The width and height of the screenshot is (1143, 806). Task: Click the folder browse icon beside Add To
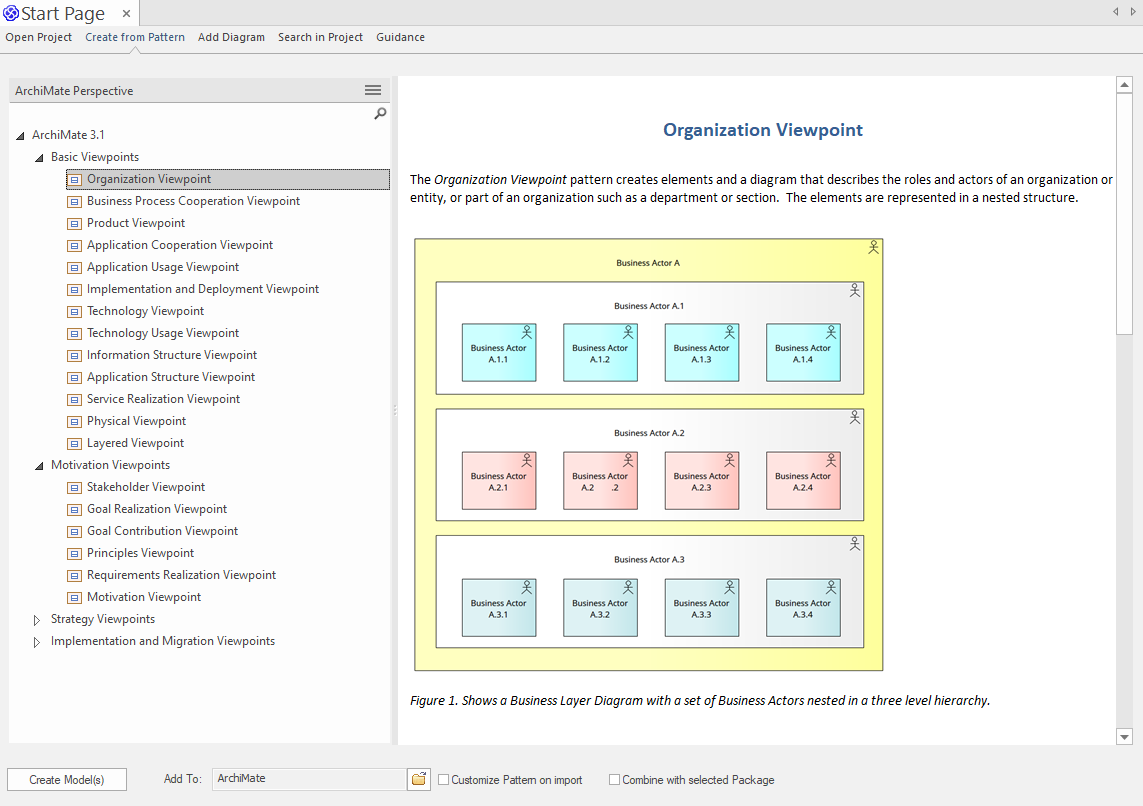pyautogui.click(x=419, y=779)
